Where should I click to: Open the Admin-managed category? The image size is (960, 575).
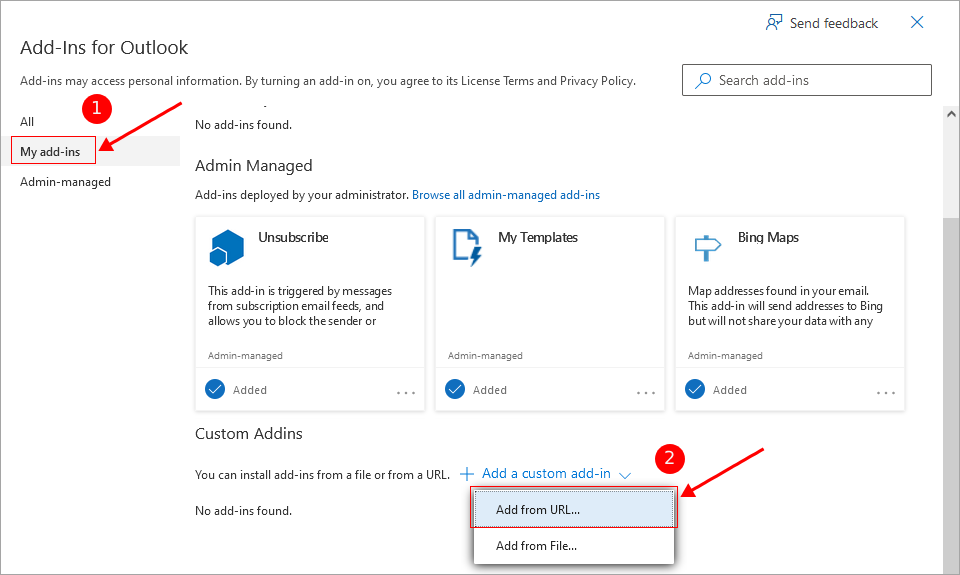(x=65, y=182)
